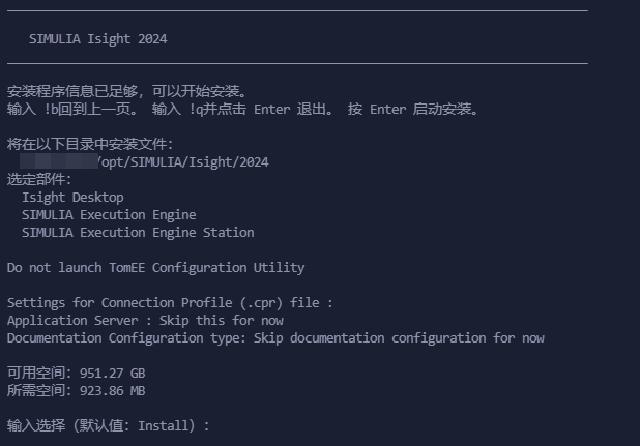Image resolution: width=640 pixels, height=446 pixels.
Task: Click the SIMULIA Execution Engine line
Action: 109,215
